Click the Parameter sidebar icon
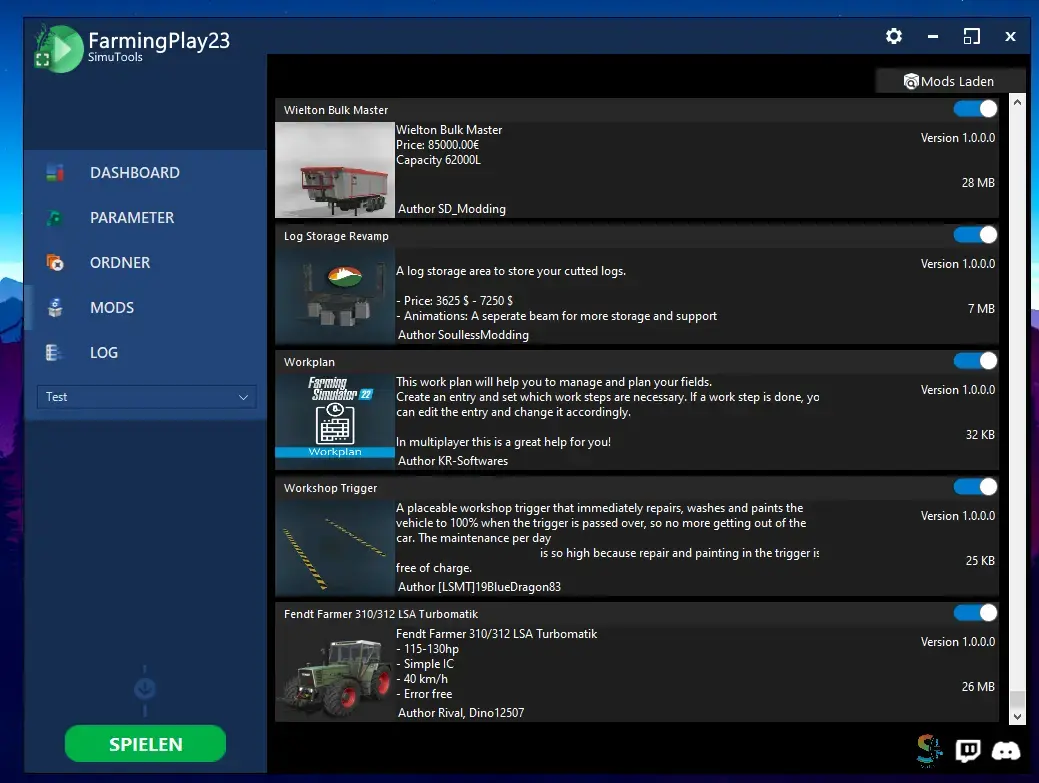 55,218
